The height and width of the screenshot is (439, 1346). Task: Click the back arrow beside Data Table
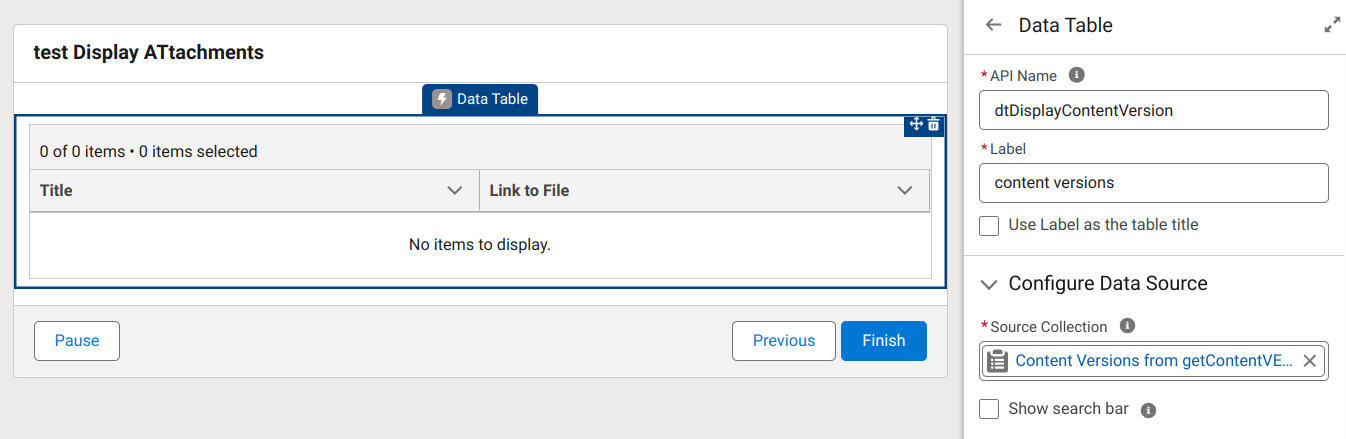click(993, 26)
